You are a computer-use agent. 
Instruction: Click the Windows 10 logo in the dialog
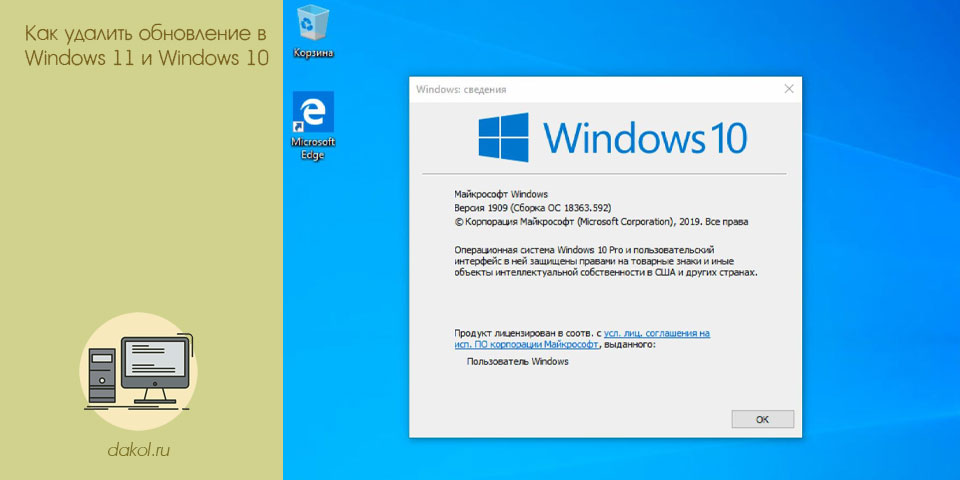point(612,137)
